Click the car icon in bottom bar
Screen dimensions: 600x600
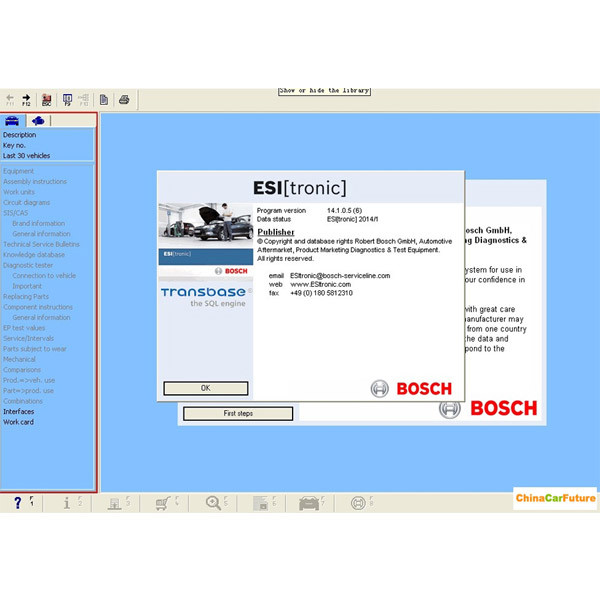tap(309, 503)
